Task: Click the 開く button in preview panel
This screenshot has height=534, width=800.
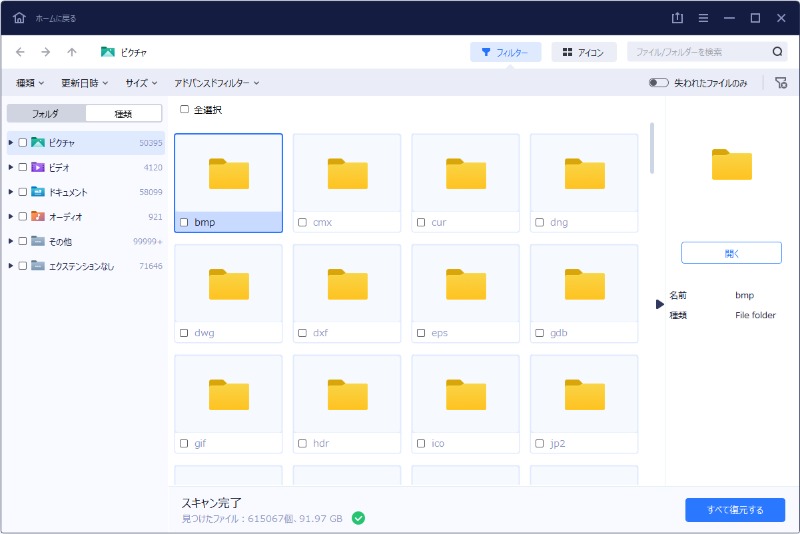Action: click(x=731, y=252)
